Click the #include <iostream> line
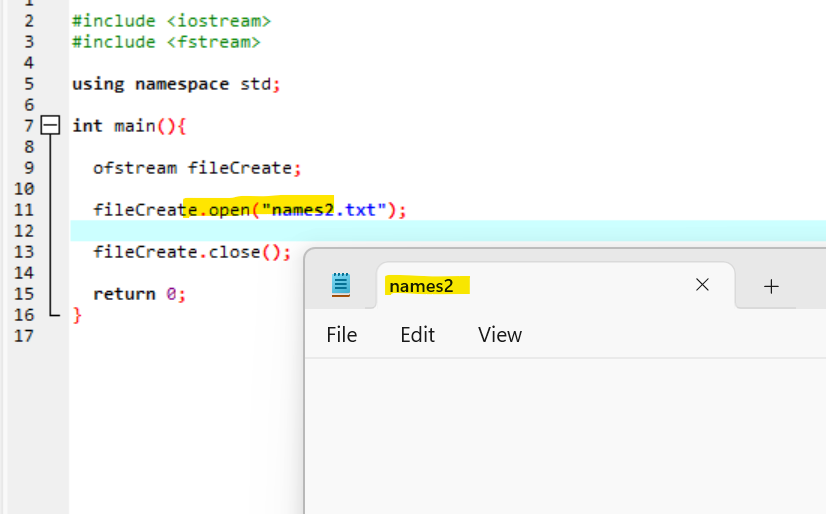826x514 pixels. click(171, 21)
